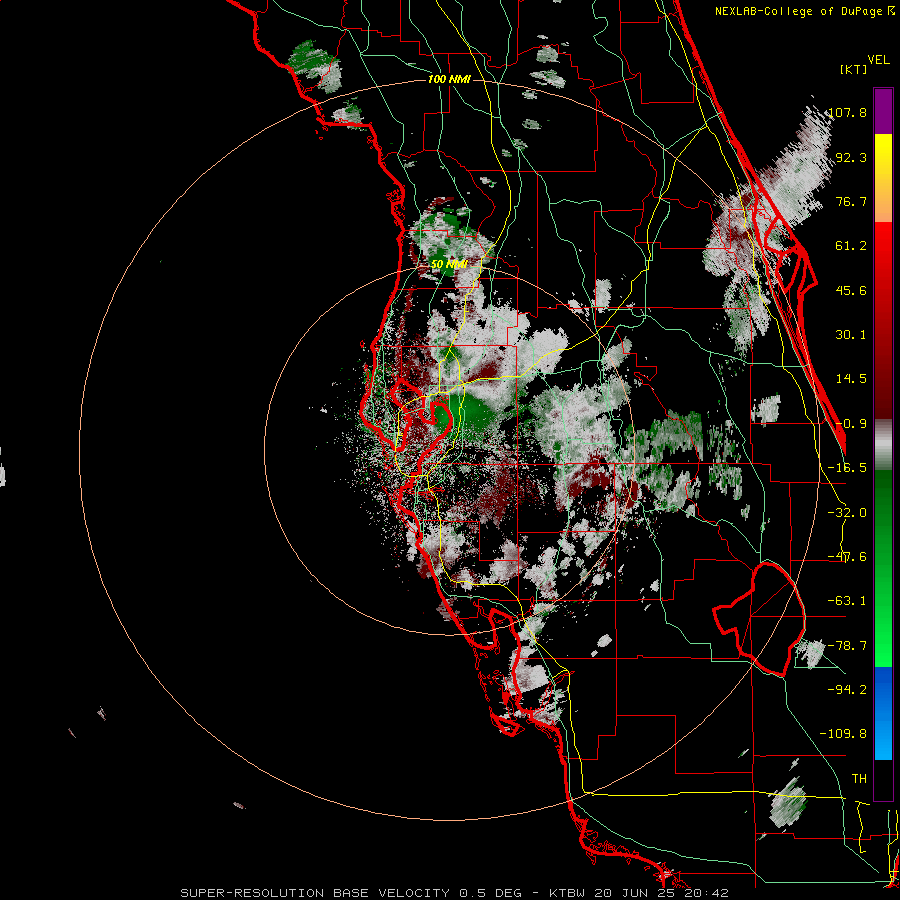Click the 45.6 value on velocity scale

(851, 290)
